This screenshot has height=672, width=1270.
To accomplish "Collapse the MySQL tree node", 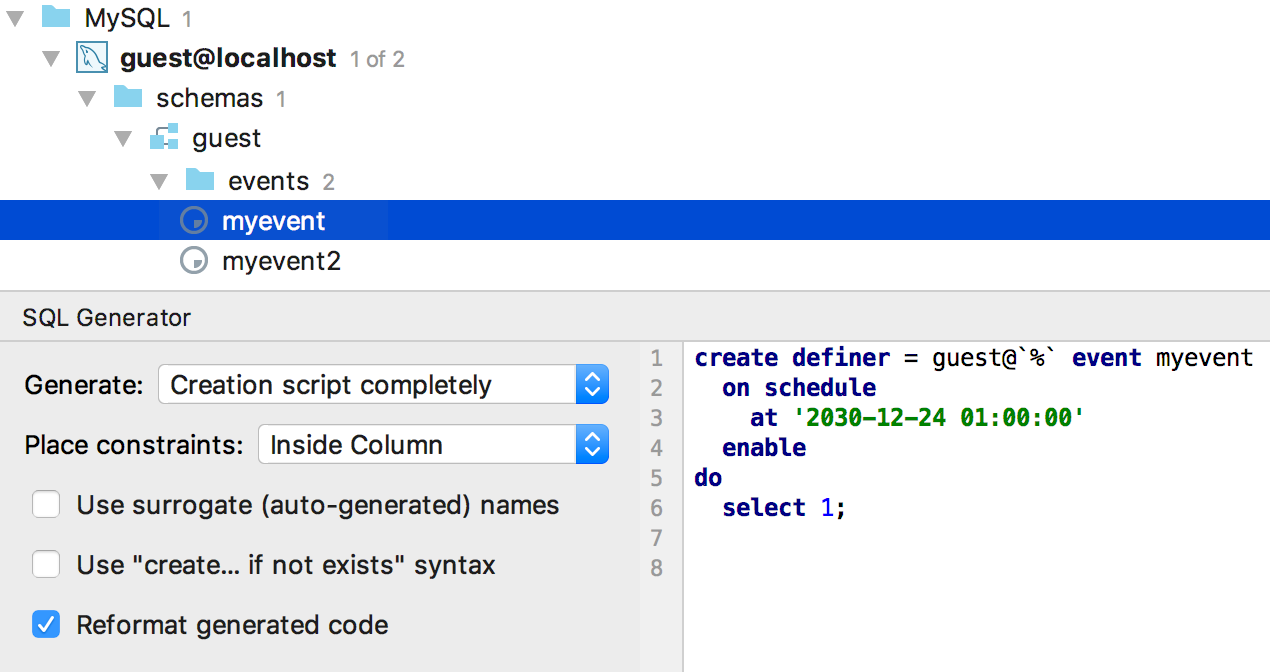I will (x=15, y=18).
